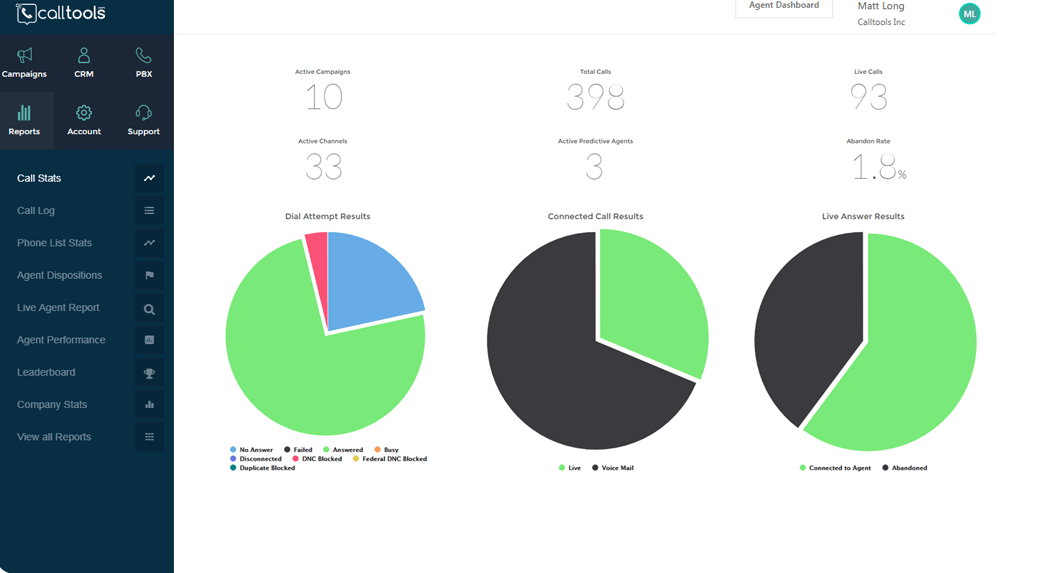Open the Support headset icon
This screenshot has height=573, width=1053.
(143, 112)
